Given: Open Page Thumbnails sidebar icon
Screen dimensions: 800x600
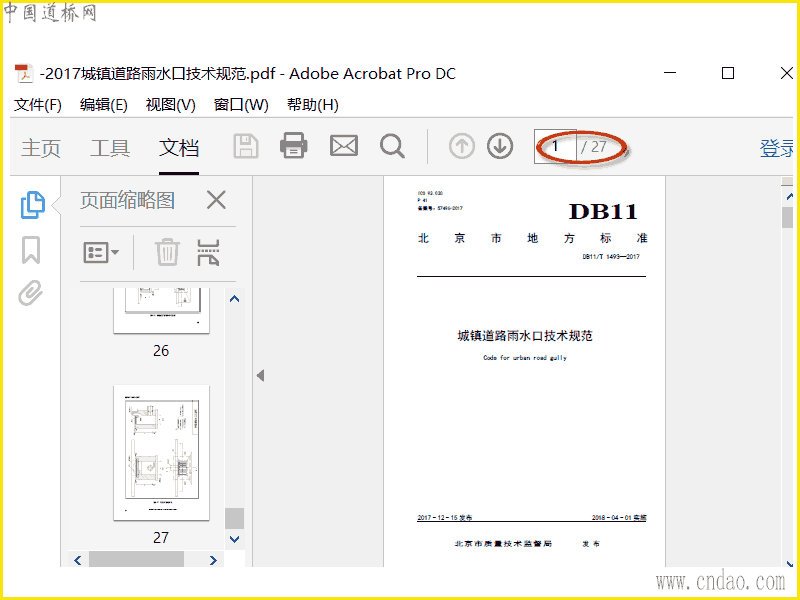Looking at the screenshot, I should point(33,205).
